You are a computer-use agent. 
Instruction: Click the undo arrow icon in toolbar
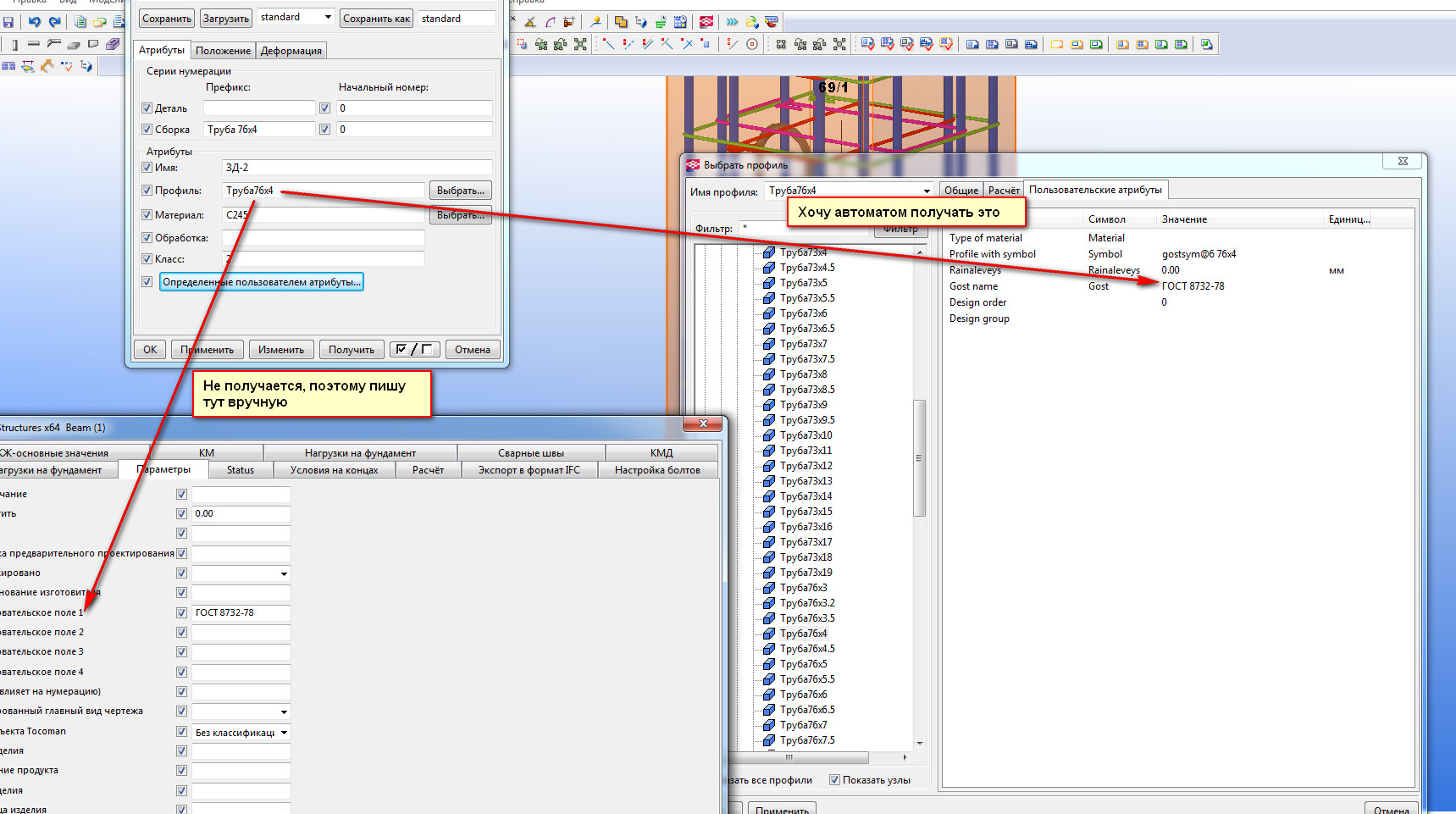pyautogui.click(x=35, y=22)
